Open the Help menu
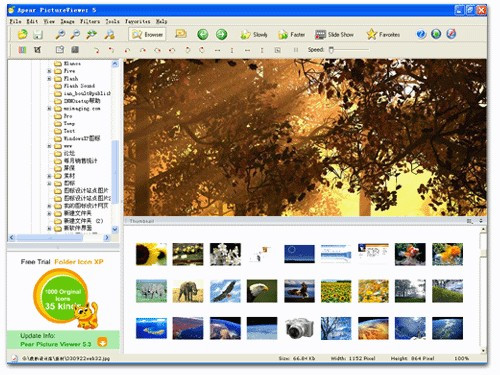Screen dimensions: 500x375 tap(161, 21)
